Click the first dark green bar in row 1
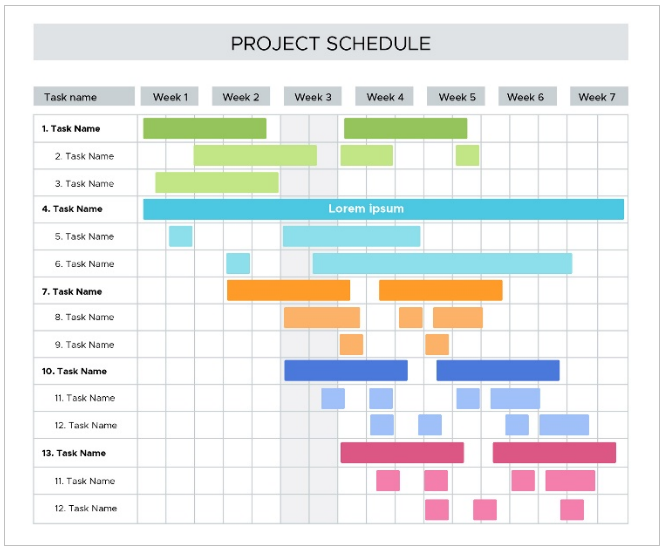Screen dimensions: 665x552 205,128
